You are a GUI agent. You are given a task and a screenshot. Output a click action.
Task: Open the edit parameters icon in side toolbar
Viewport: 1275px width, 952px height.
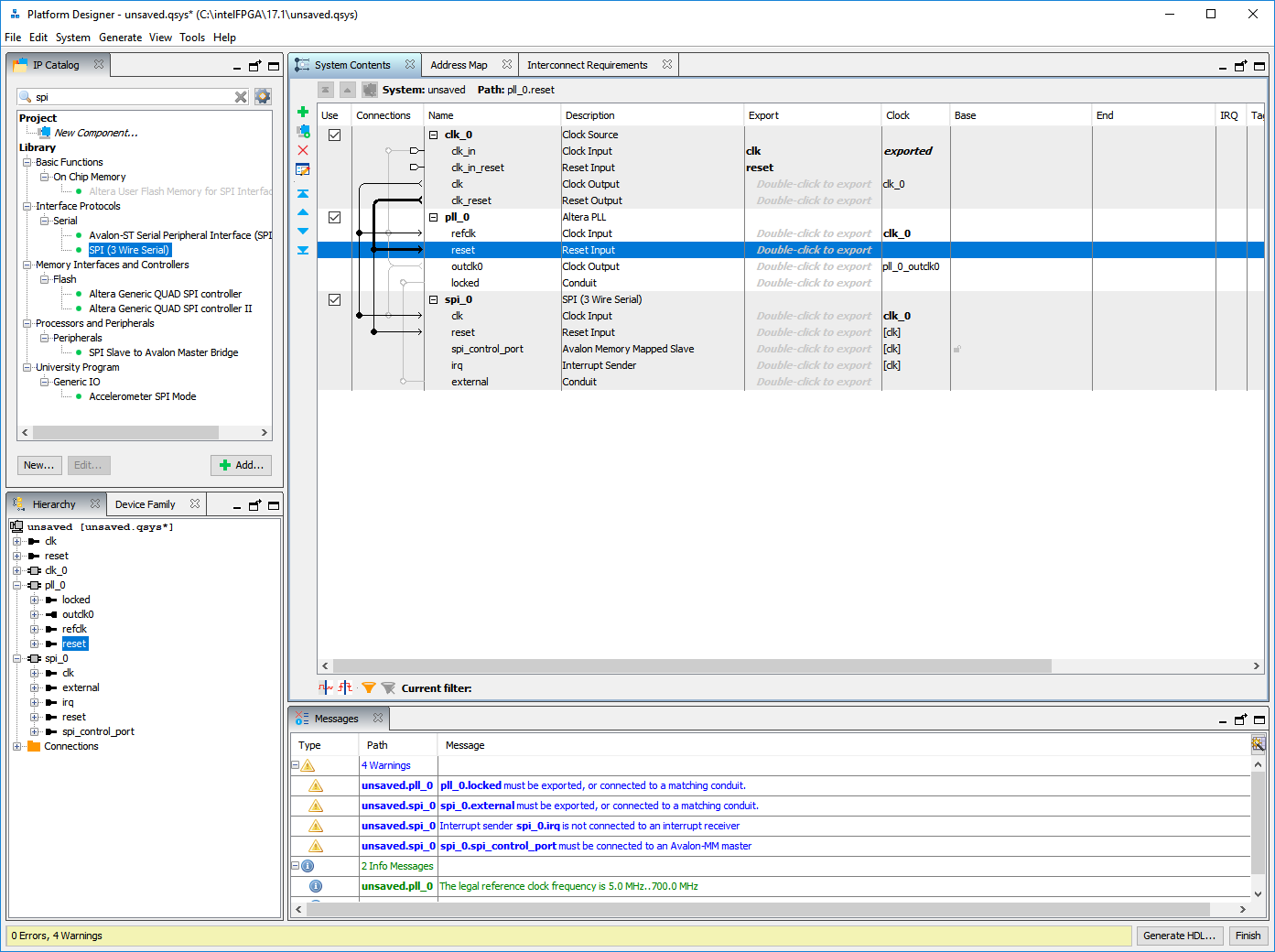[303, 169]
